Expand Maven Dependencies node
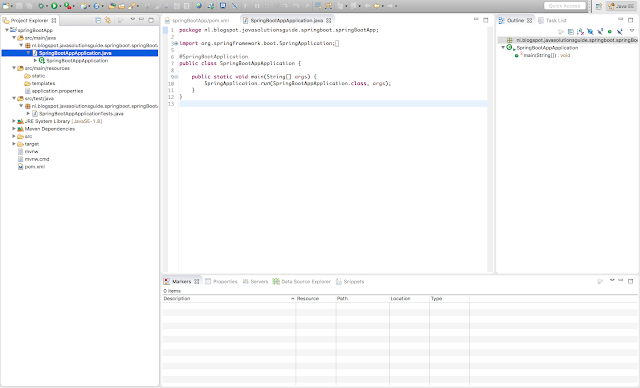The image size is (640, 388). point(14,129)
